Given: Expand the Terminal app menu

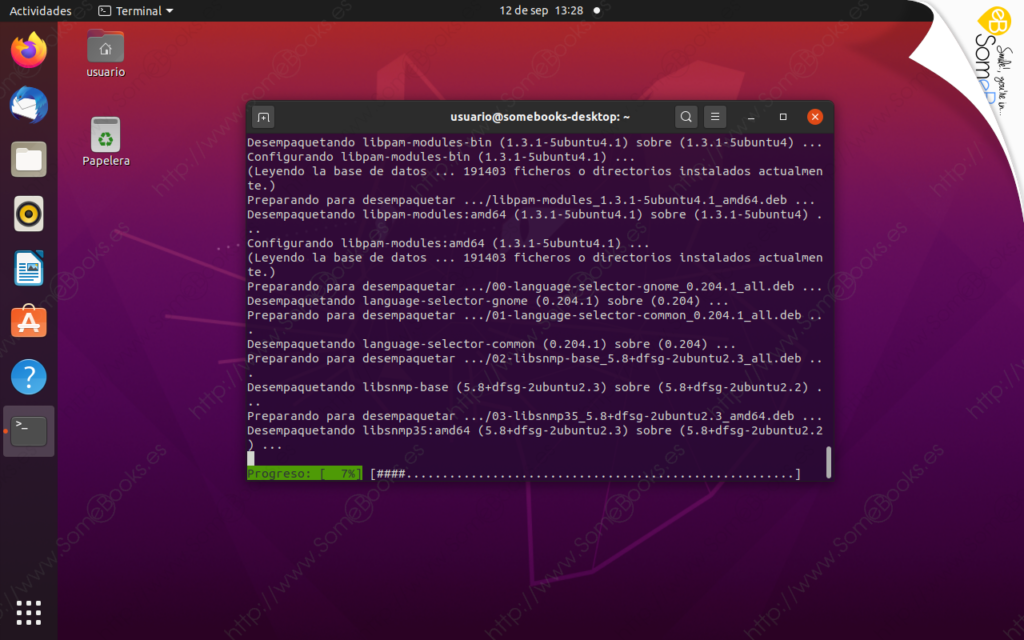Looking at the screenshot, I should (135, 11).
